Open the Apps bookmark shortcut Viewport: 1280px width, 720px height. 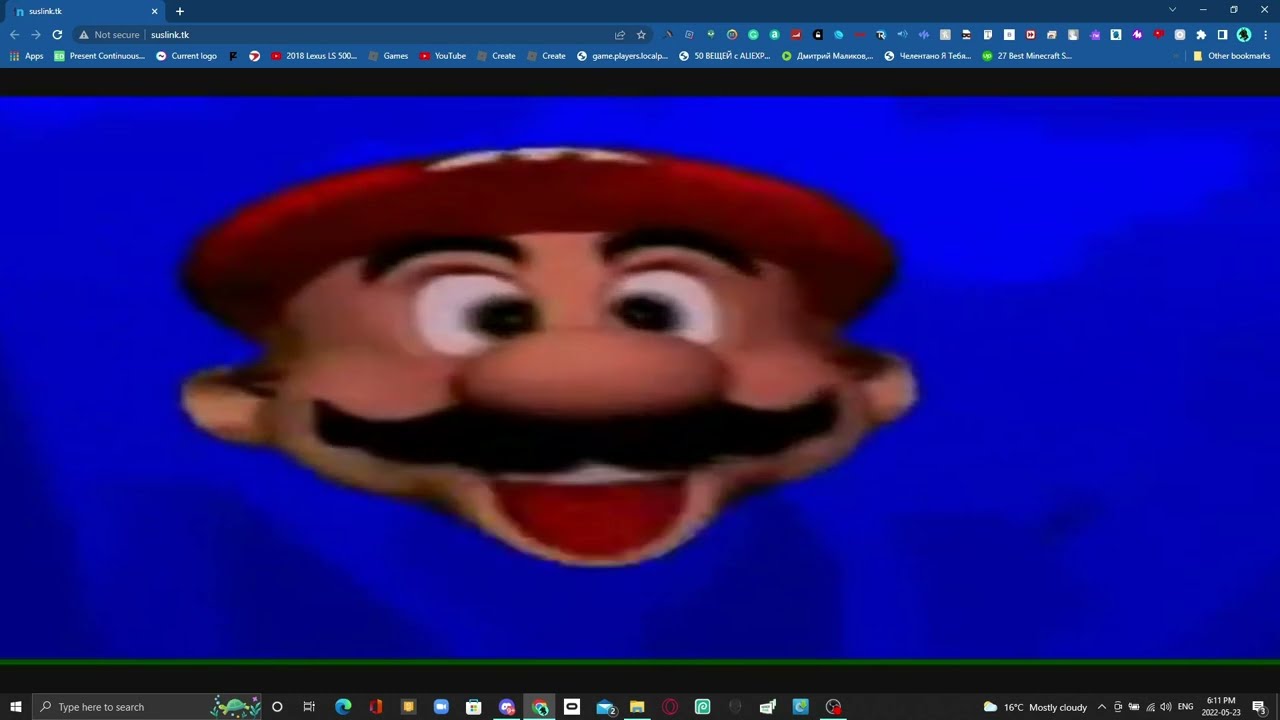(x=26, y=56)
